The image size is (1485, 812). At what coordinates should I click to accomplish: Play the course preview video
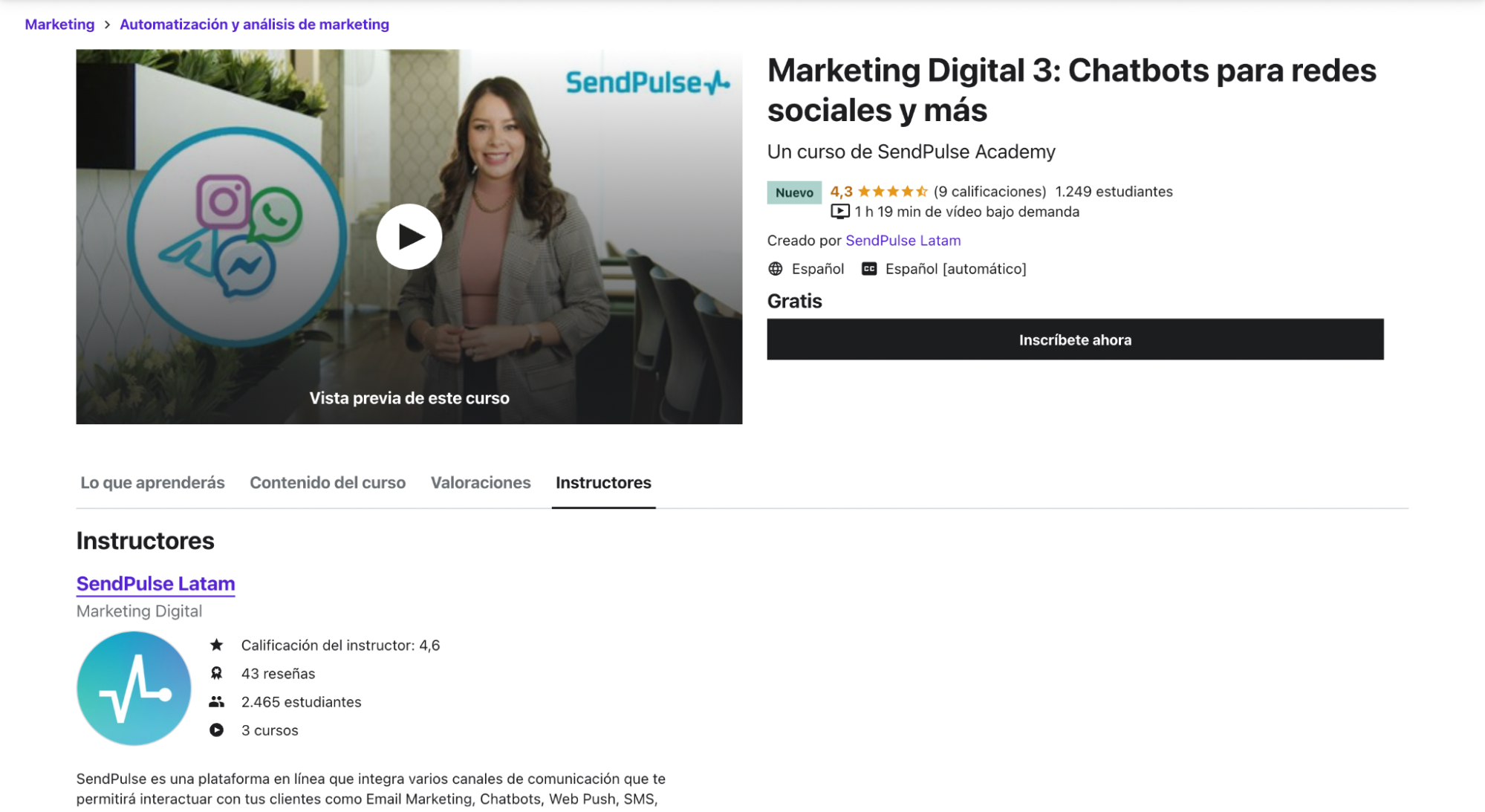tap(409, 237)
